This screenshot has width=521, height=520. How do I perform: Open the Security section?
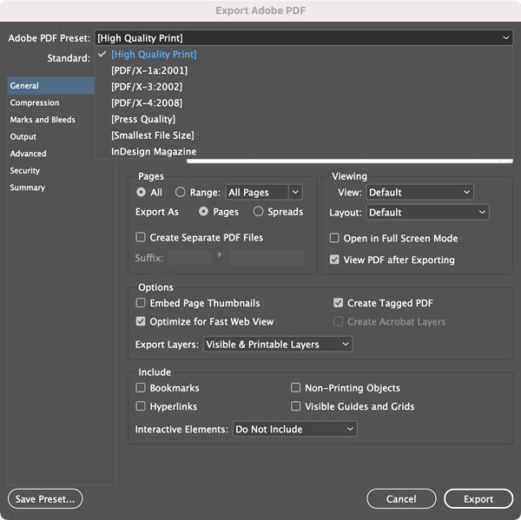(x=25, y=171)
